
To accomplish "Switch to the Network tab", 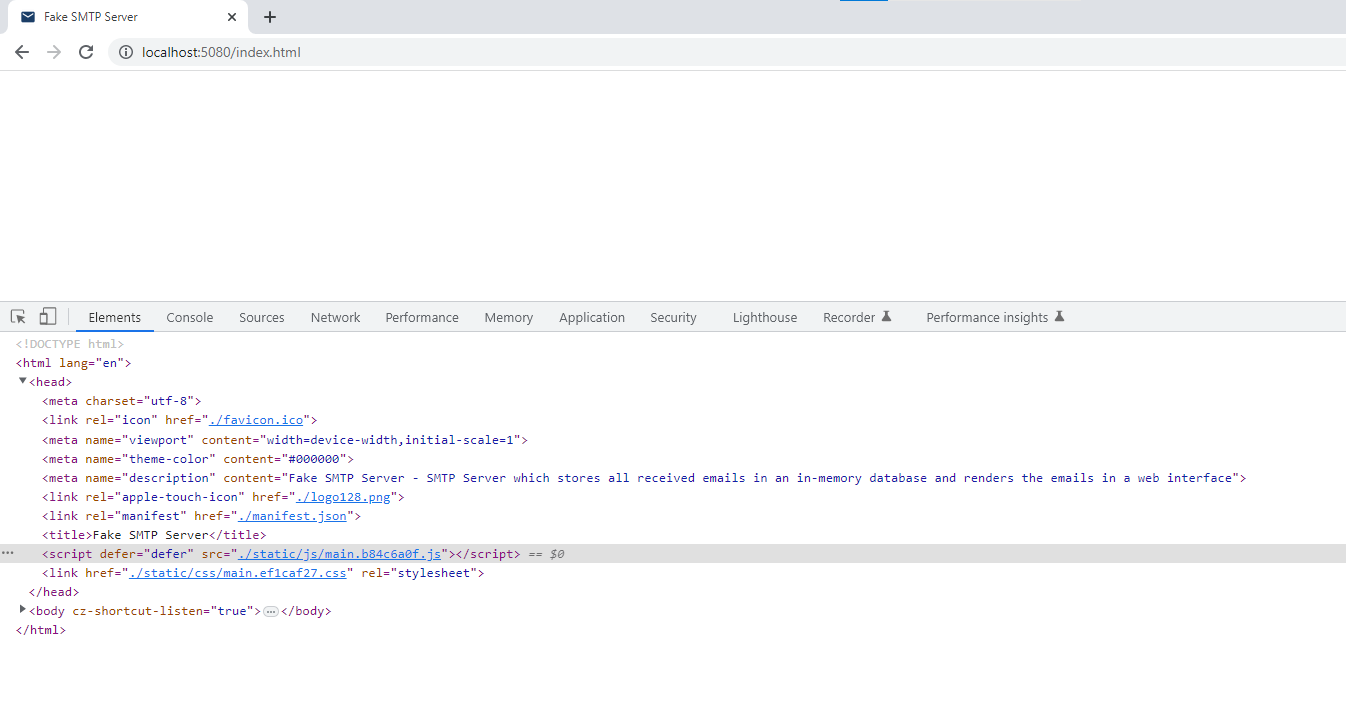I will [x=335, y=317].
